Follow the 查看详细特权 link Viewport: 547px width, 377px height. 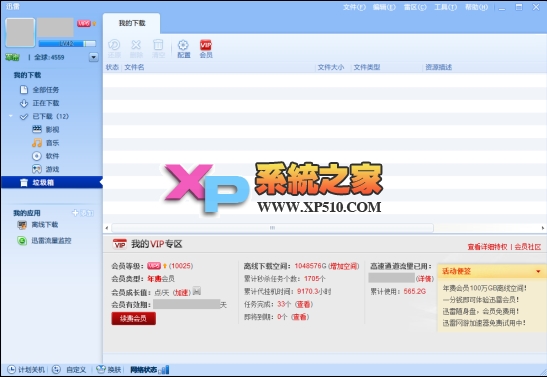coord(487,247)
